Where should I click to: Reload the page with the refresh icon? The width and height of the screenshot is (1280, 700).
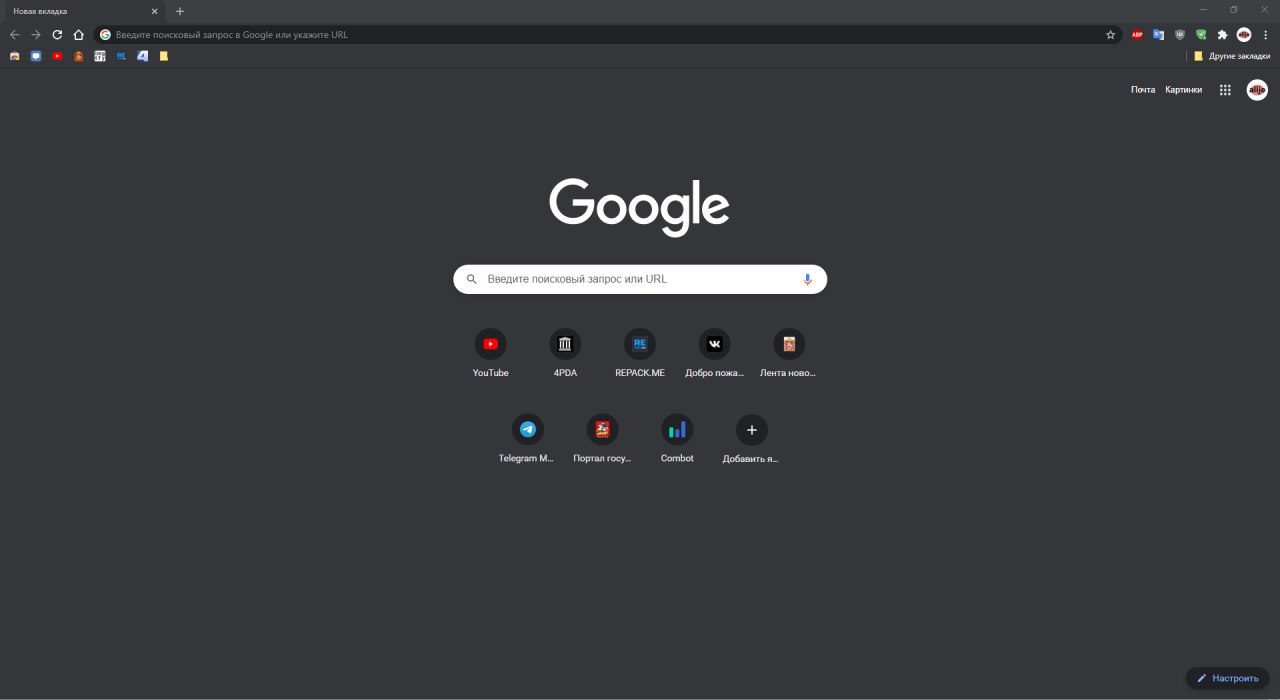click(57, 34)
